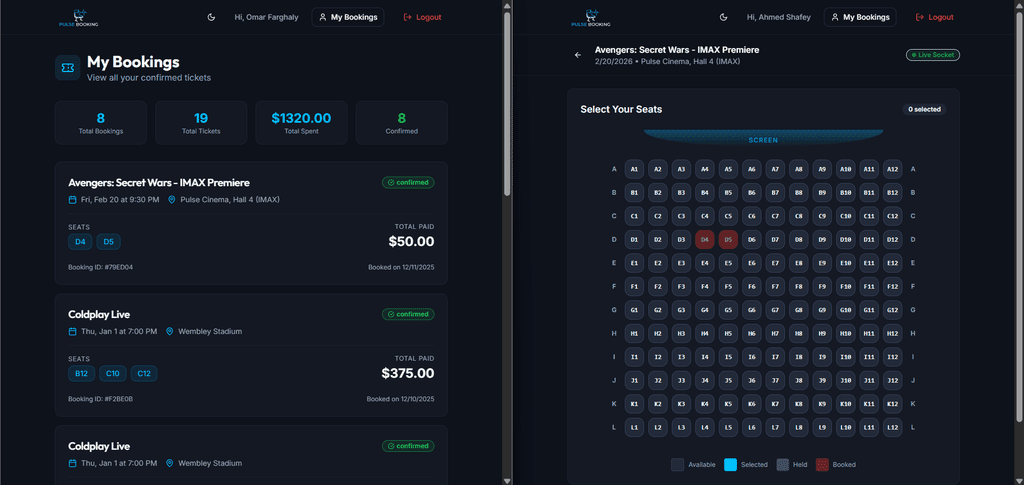Click the Total Bookings stat card

pyautogui.click(x=101, y=123)
